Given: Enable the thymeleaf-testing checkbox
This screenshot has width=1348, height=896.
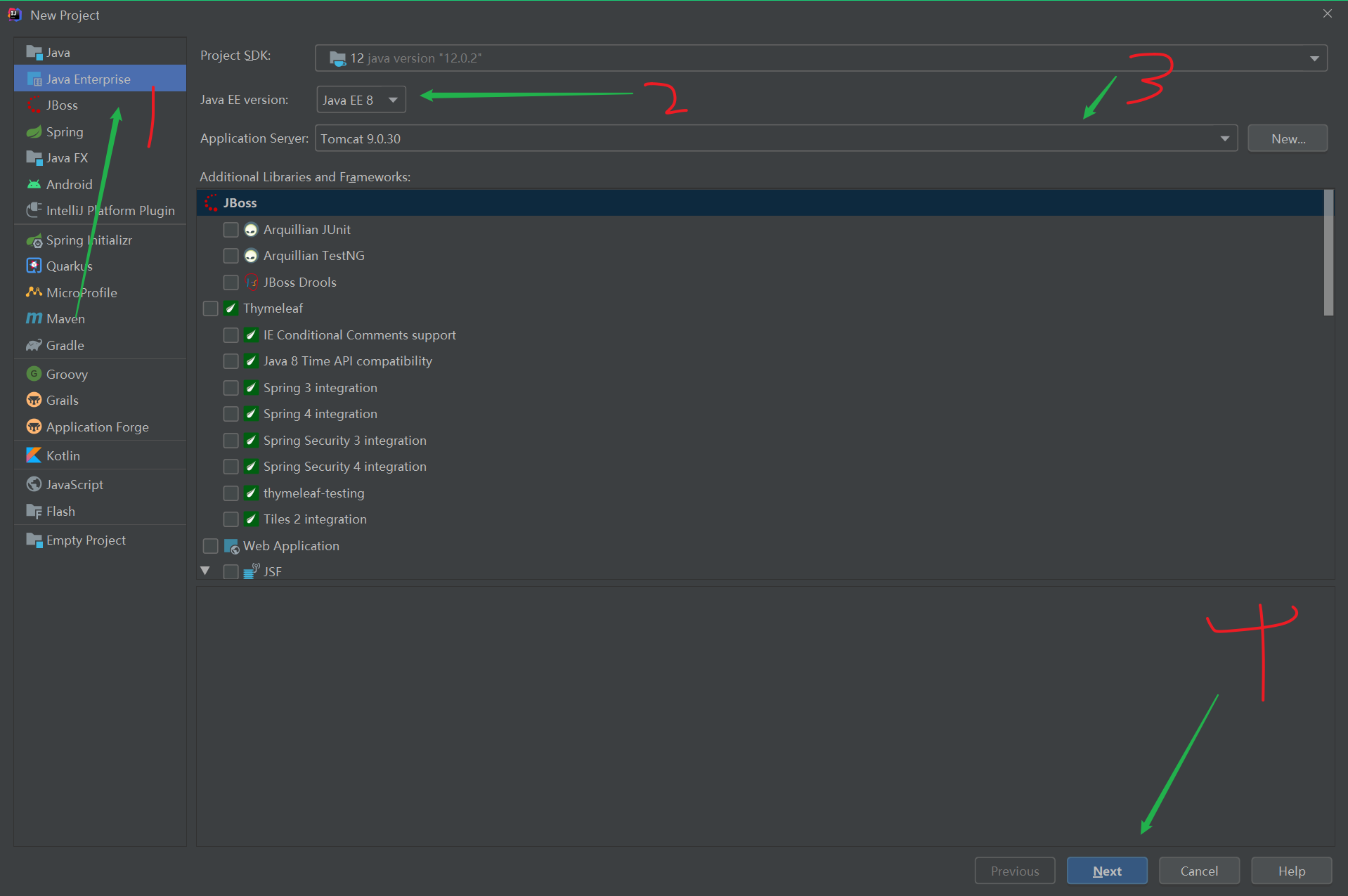Looking at the screenshot, I should 231,493.
